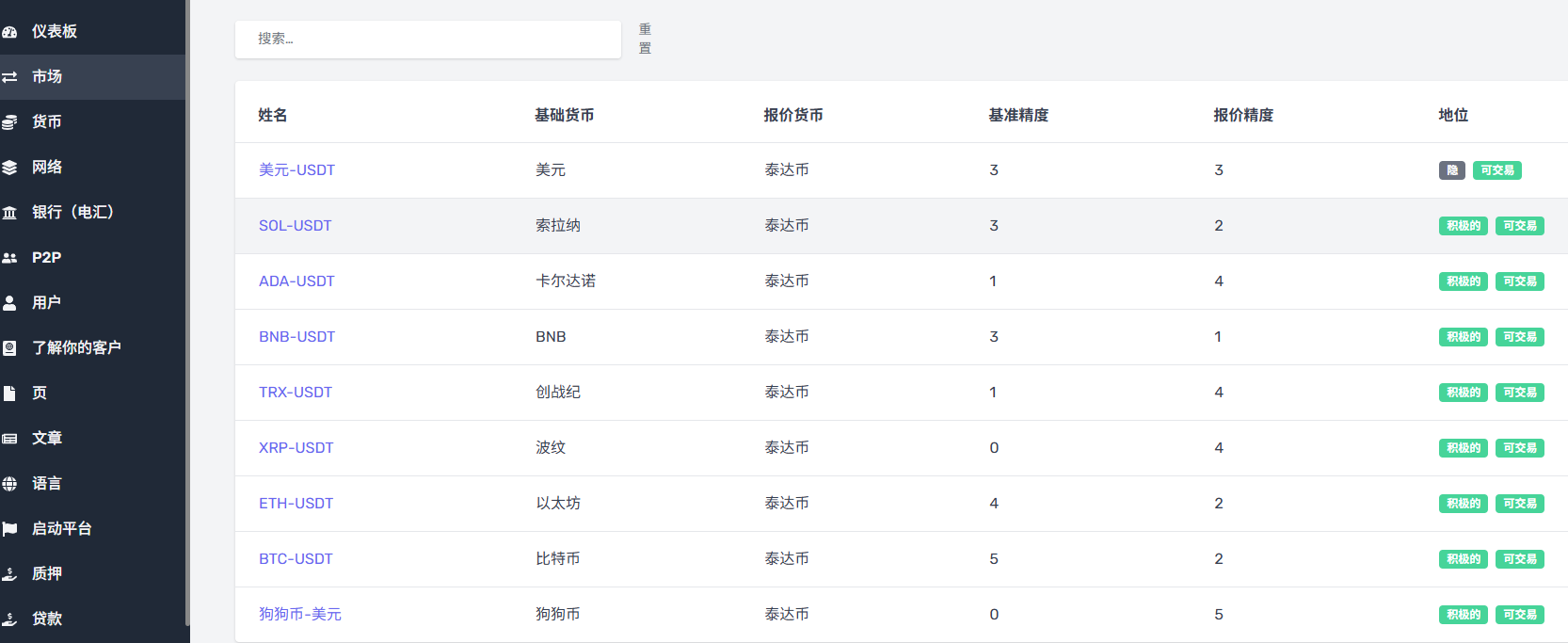Click the sidebar vertical scrollbar
This screenshot has height=643, width=1568.
click(187, 313)
